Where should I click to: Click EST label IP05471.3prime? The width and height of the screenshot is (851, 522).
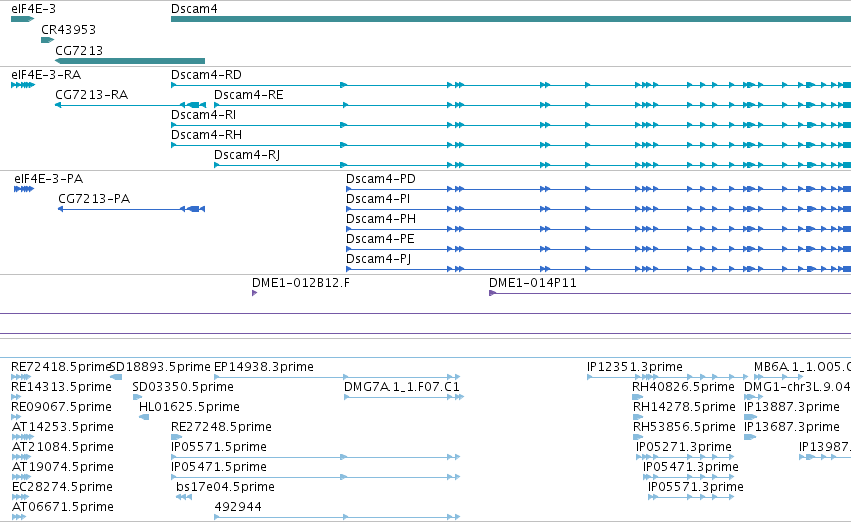[x=691, y=467]
